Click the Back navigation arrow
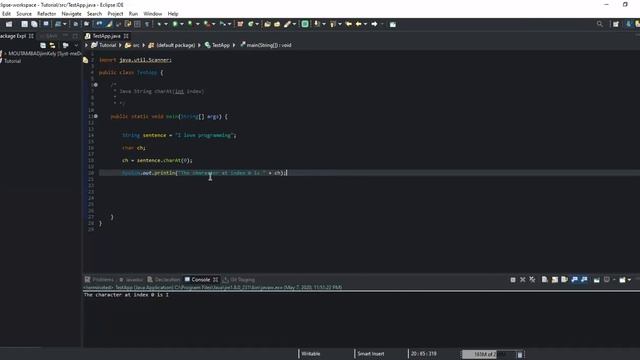The height and width of the screenshot is (360, 640). 358,24
